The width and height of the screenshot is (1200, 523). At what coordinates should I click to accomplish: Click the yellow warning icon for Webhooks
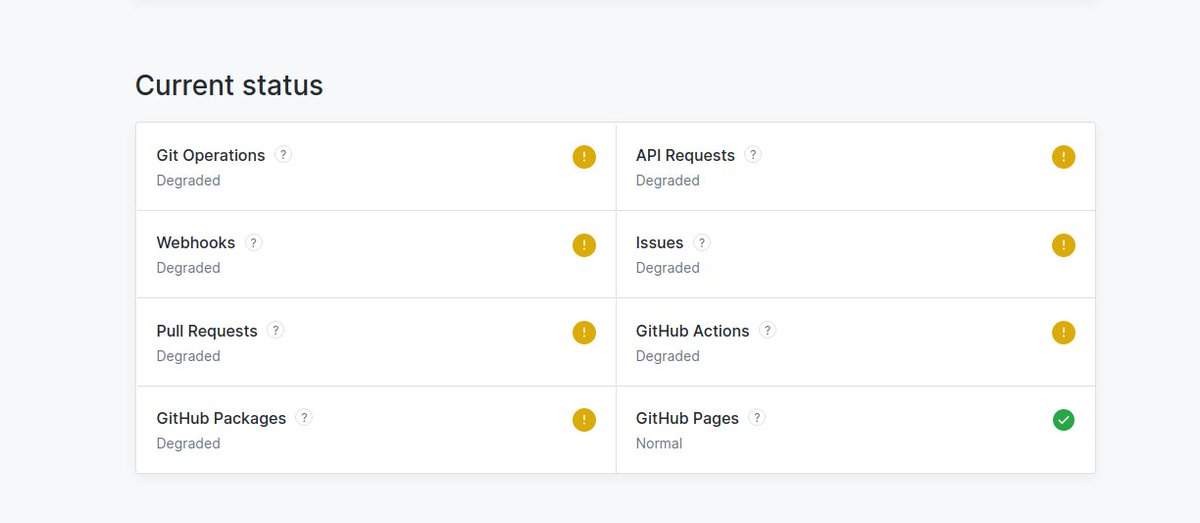pos(584,245)
